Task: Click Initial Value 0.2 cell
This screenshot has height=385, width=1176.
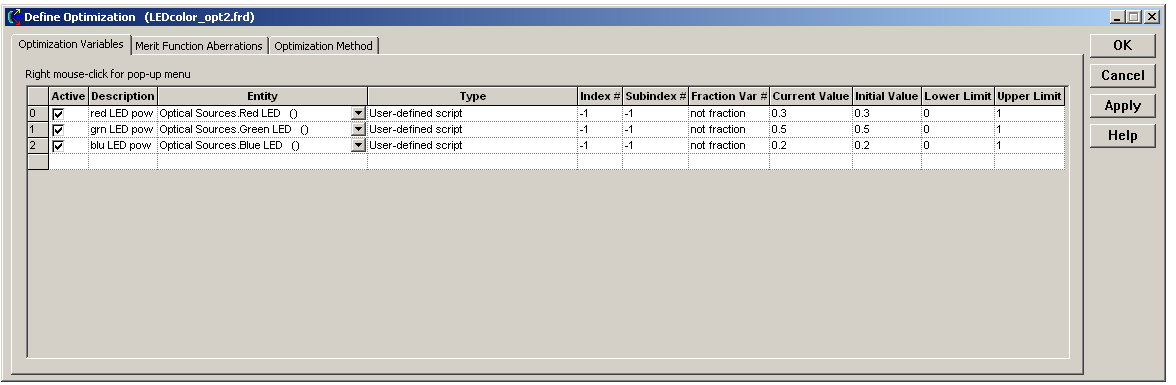Action: pos(886,146)
